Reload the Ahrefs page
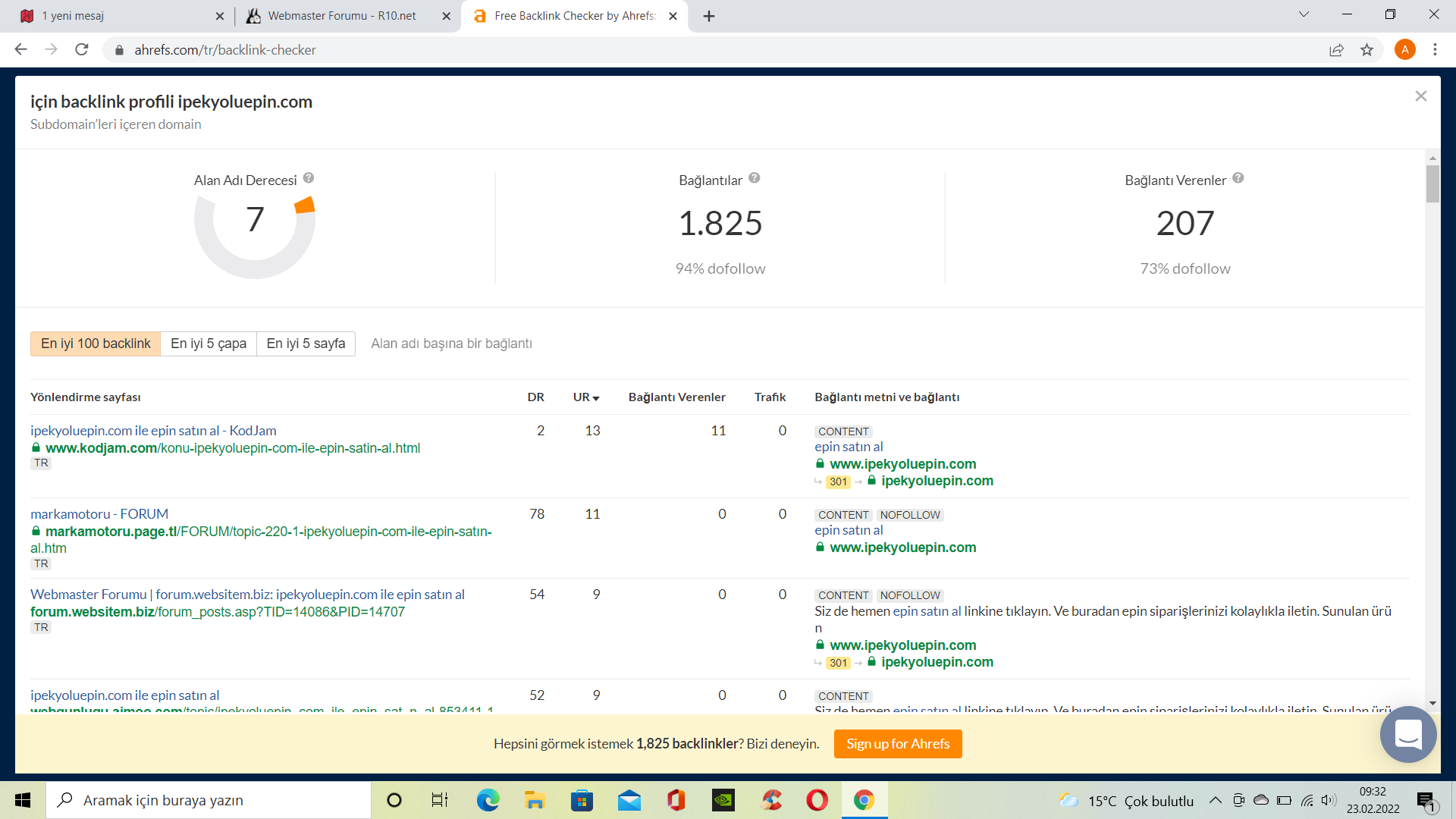This screenshot has height=819, width=1456. [x=82, y=50]
